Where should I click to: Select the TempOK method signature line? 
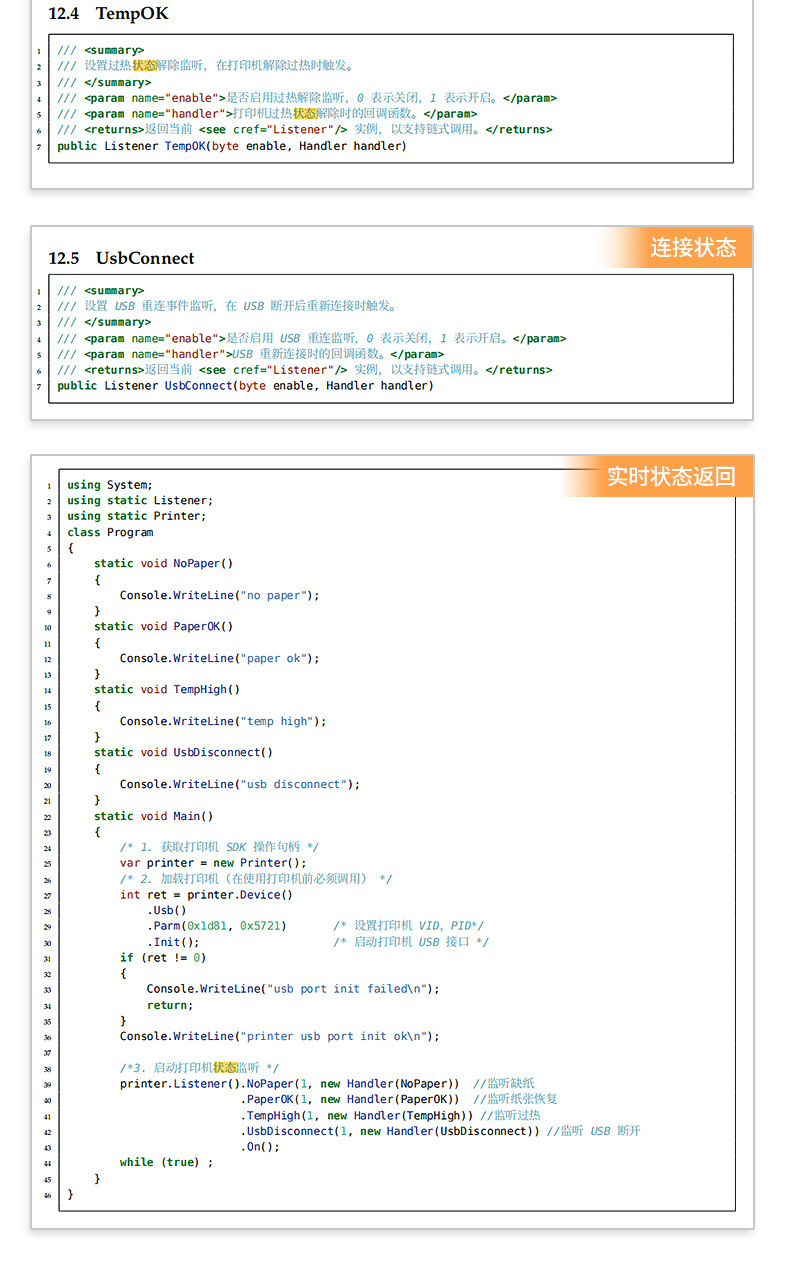[x=232, y=146]
